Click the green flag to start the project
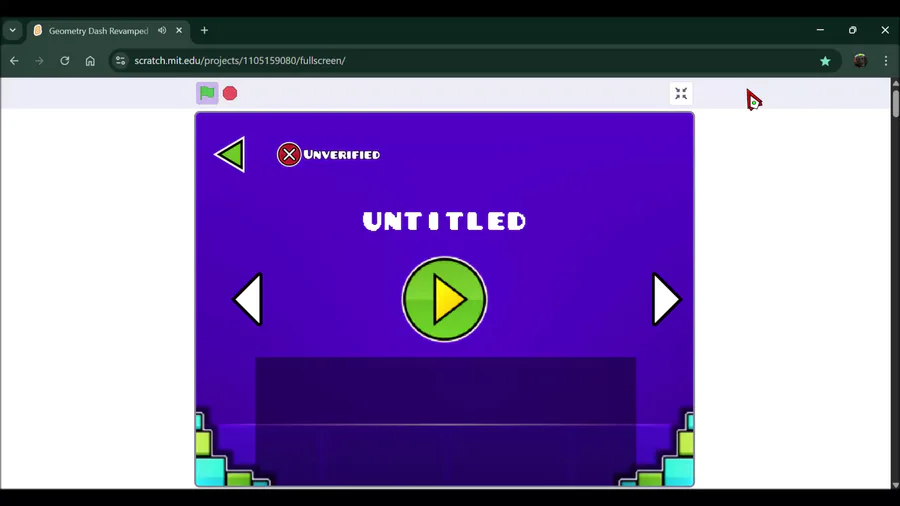Viewport: 900px width, 506px height. [x=207, y=93]
